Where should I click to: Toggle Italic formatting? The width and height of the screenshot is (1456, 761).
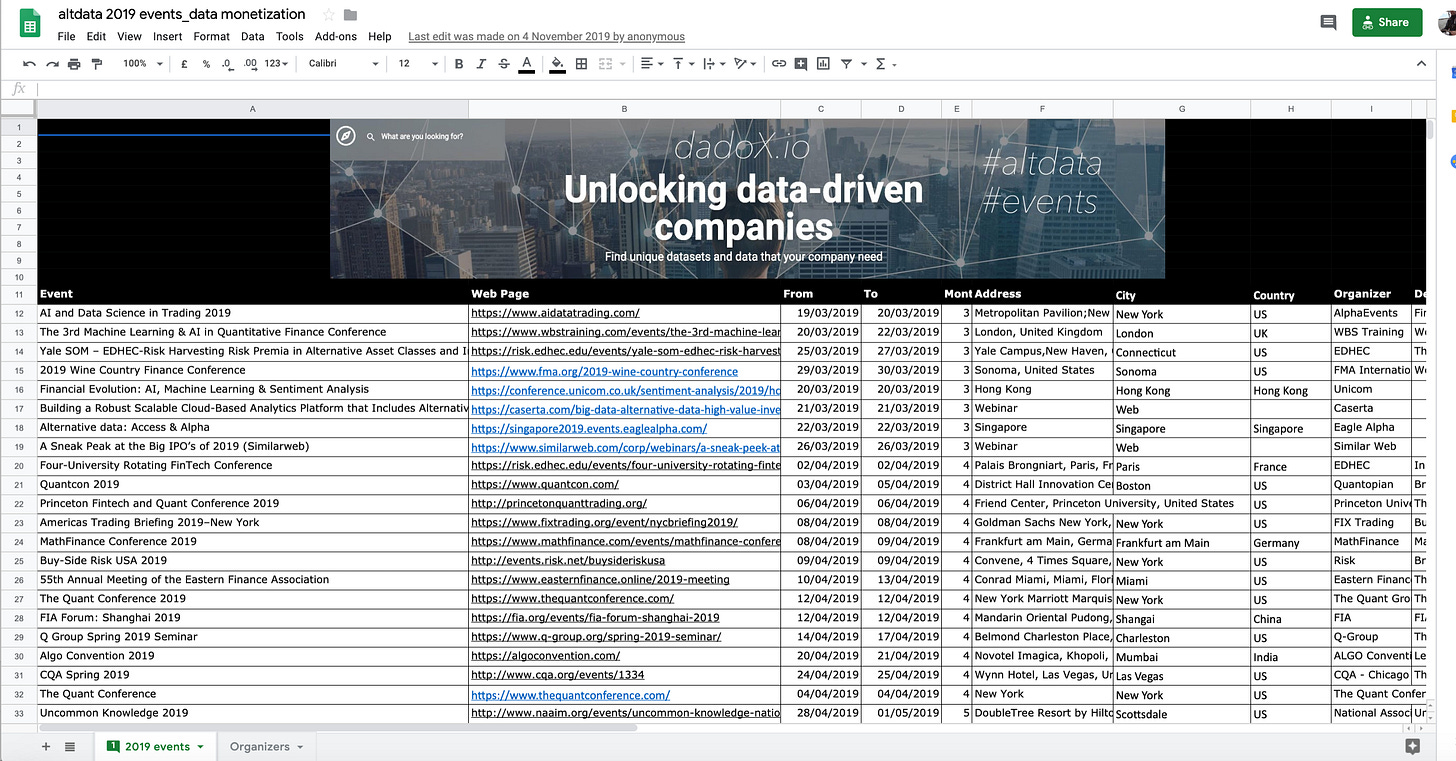(481, 64)
